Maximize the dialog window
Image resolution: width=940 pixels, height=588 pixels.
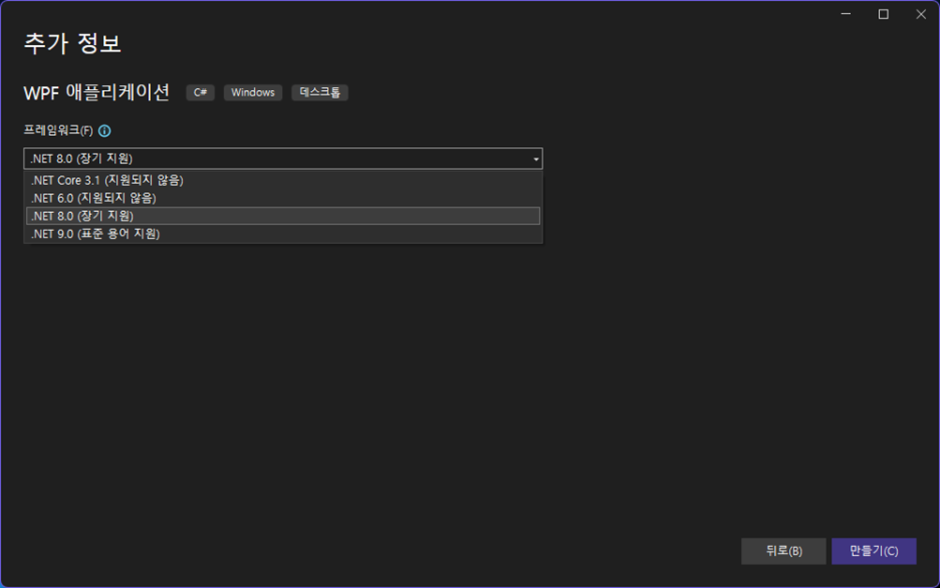[x=883, y=15]
